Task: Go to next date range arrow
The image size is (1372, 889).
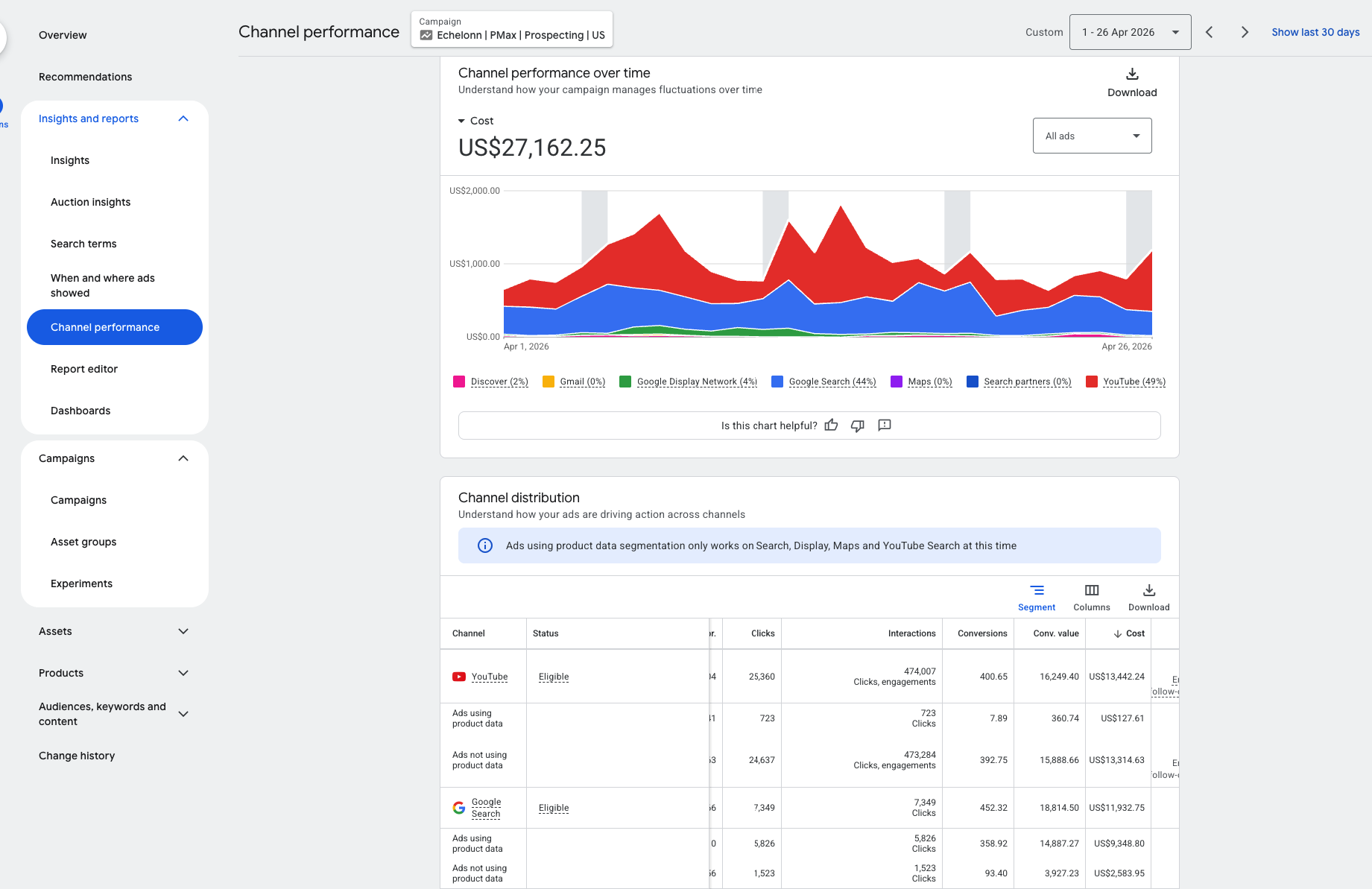Action: click(x=1245, y=32)
